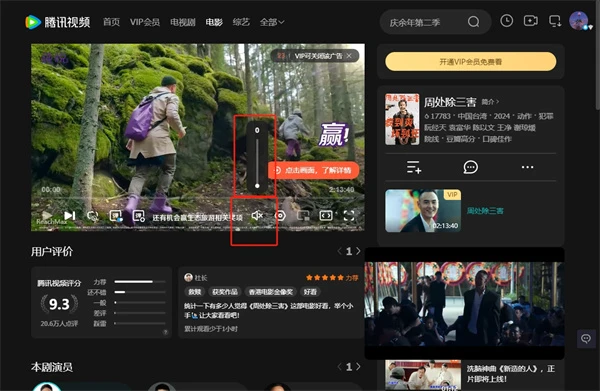
Task: Select the 好看 review tag
Action: [310, 292]
